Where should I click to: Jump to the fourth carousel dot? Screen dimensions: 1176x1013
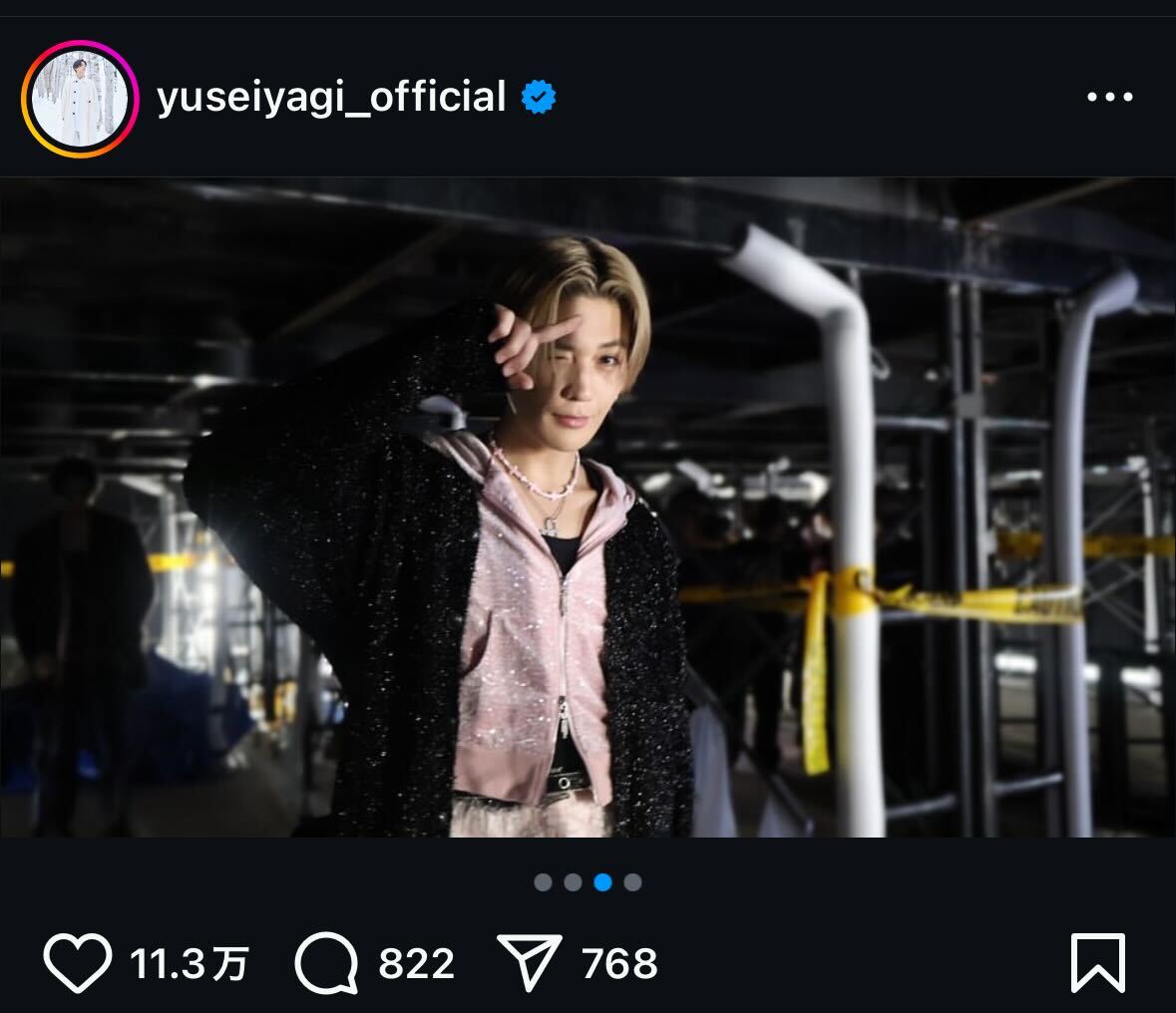(x=633, y=882)
